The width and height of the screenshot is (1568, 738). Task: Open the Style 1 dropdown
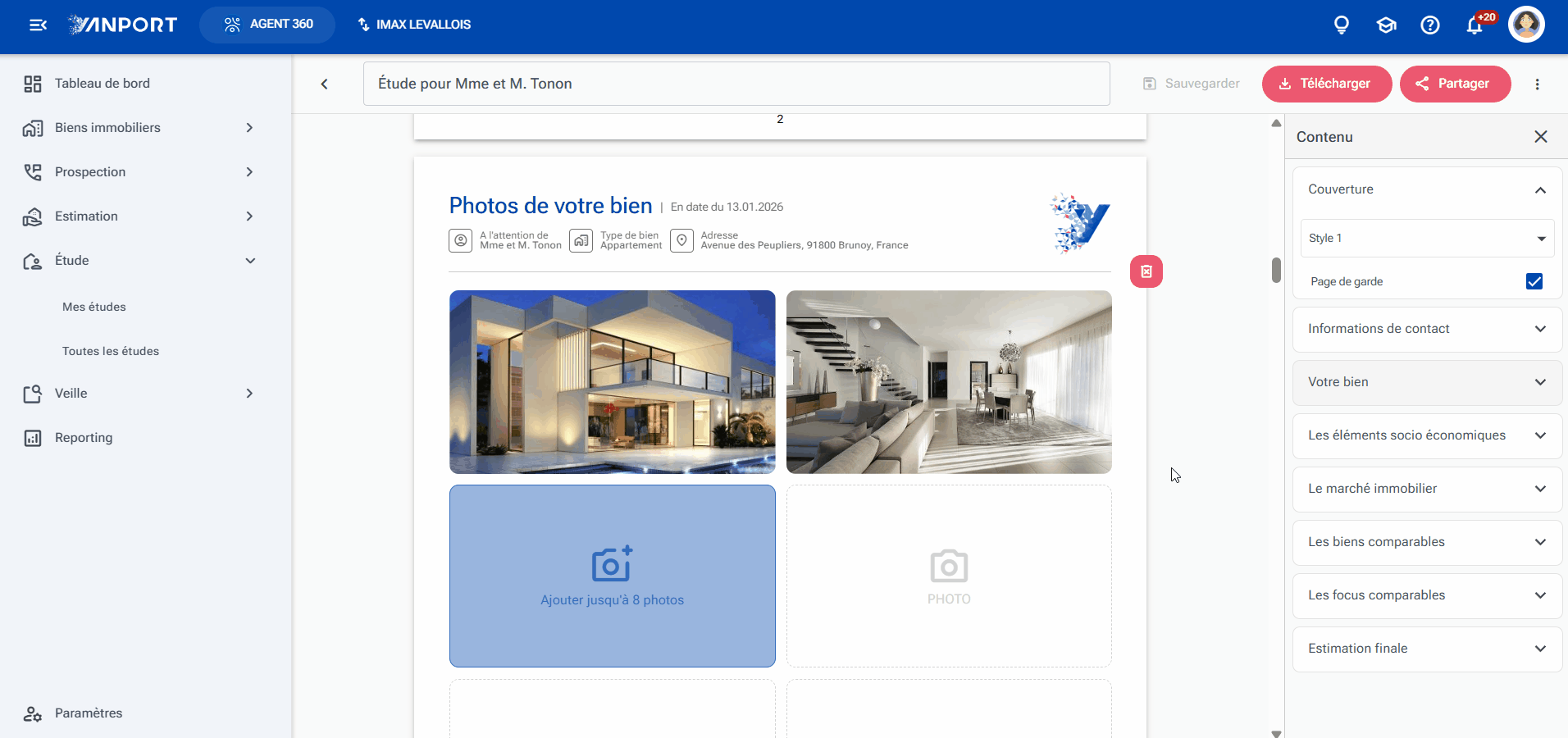1427,238
